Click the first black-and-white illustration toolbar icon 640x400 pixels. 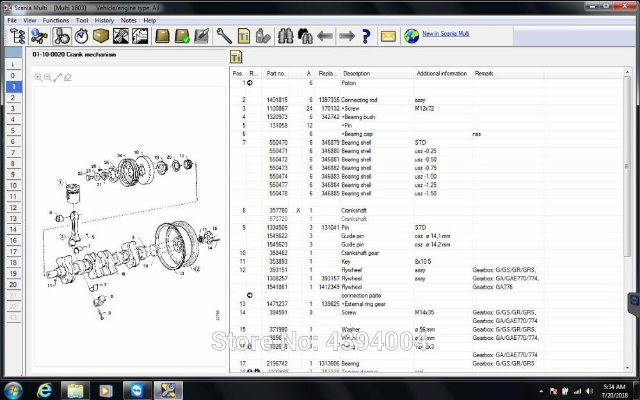pos(120,36)
